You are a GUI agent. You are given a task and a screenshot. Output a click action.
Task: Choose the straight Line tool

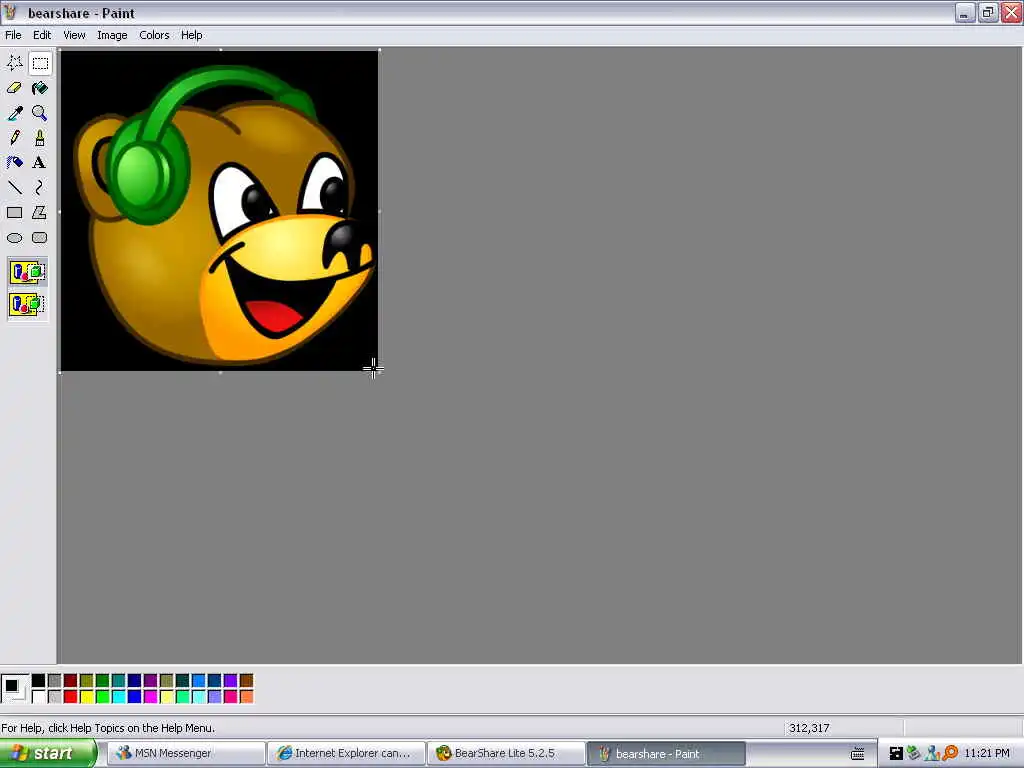click(14, 188)
